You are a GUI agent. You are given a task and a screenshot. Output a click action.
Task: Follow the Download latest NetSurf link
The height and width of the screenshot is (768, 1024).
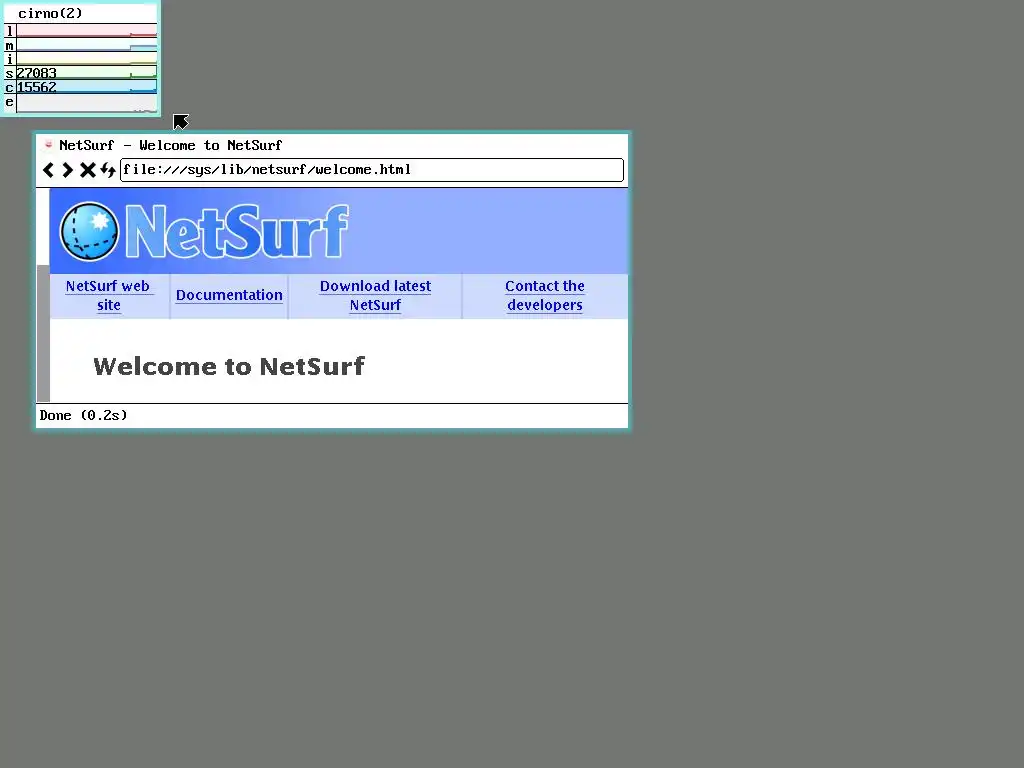pyautogui.click(x=376, y=296)
